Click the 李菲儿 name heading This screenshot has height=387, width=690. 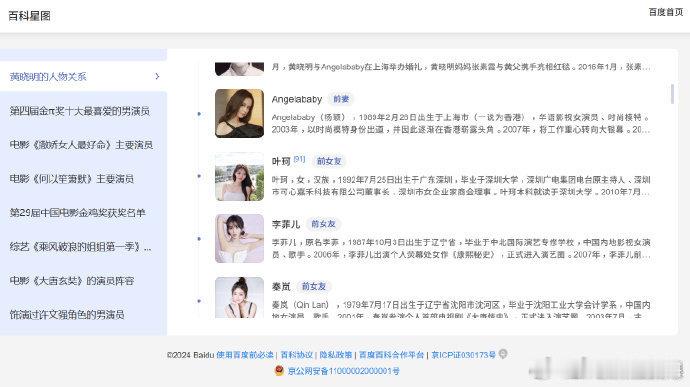click(286, 225)
